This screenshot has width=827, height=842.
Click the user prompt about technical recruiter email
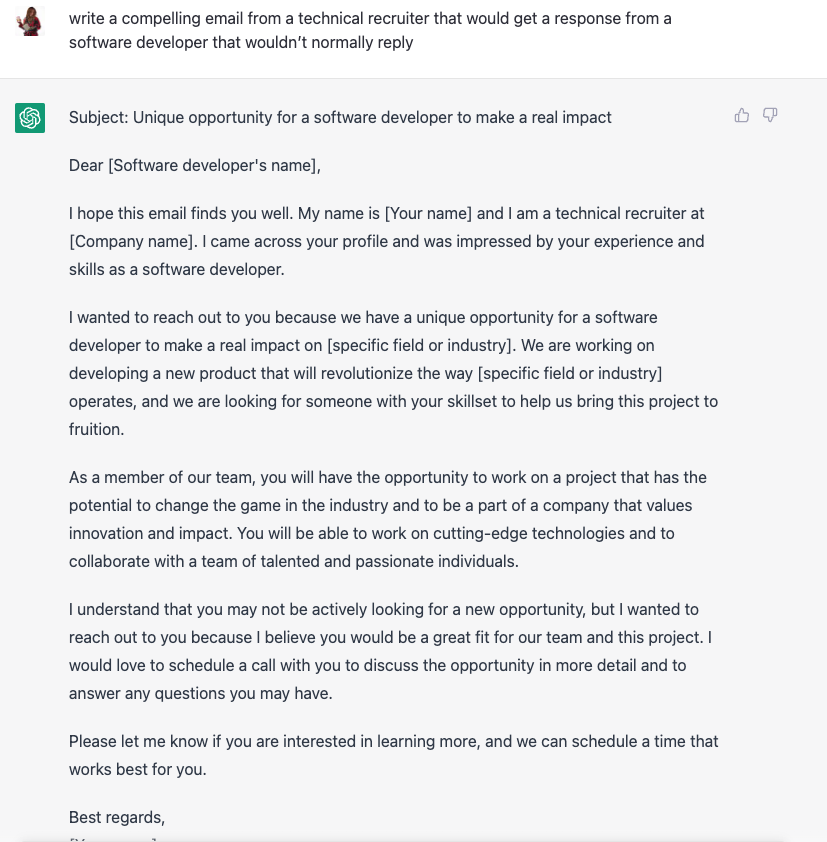tap(370, 30)
